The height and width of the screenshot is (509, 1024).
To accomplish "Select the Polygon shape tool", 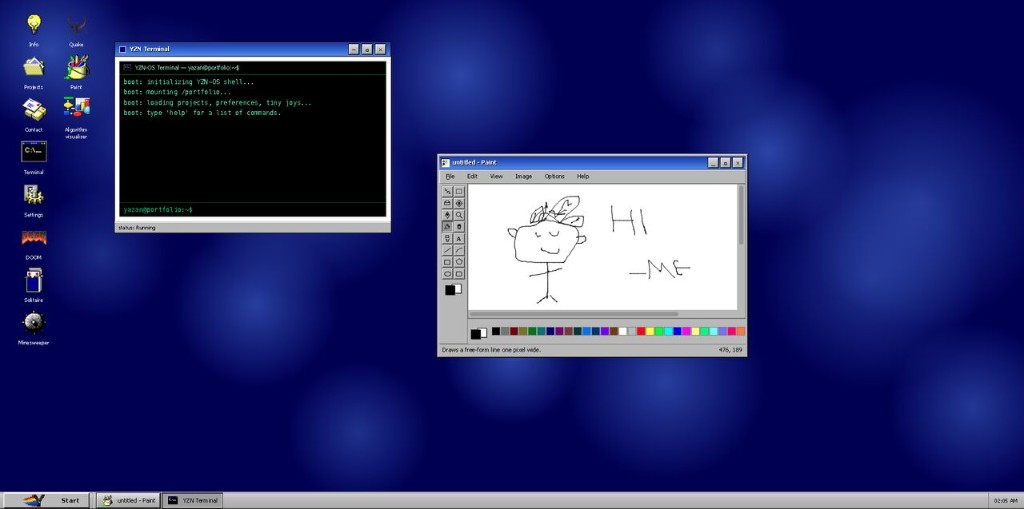I will pos(459,262).
